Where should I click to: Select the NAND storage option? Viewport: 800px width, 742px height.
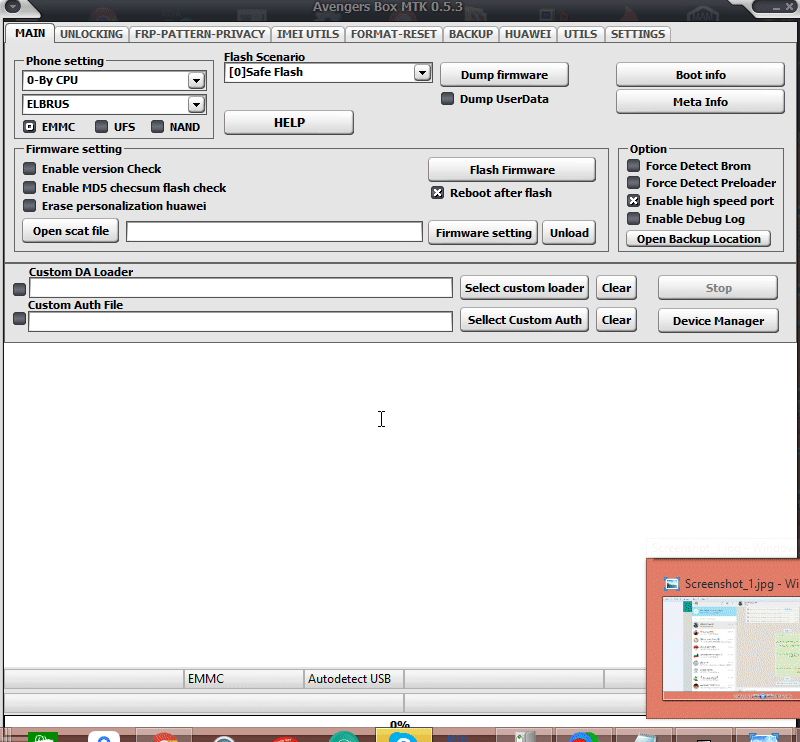(157, 127)
